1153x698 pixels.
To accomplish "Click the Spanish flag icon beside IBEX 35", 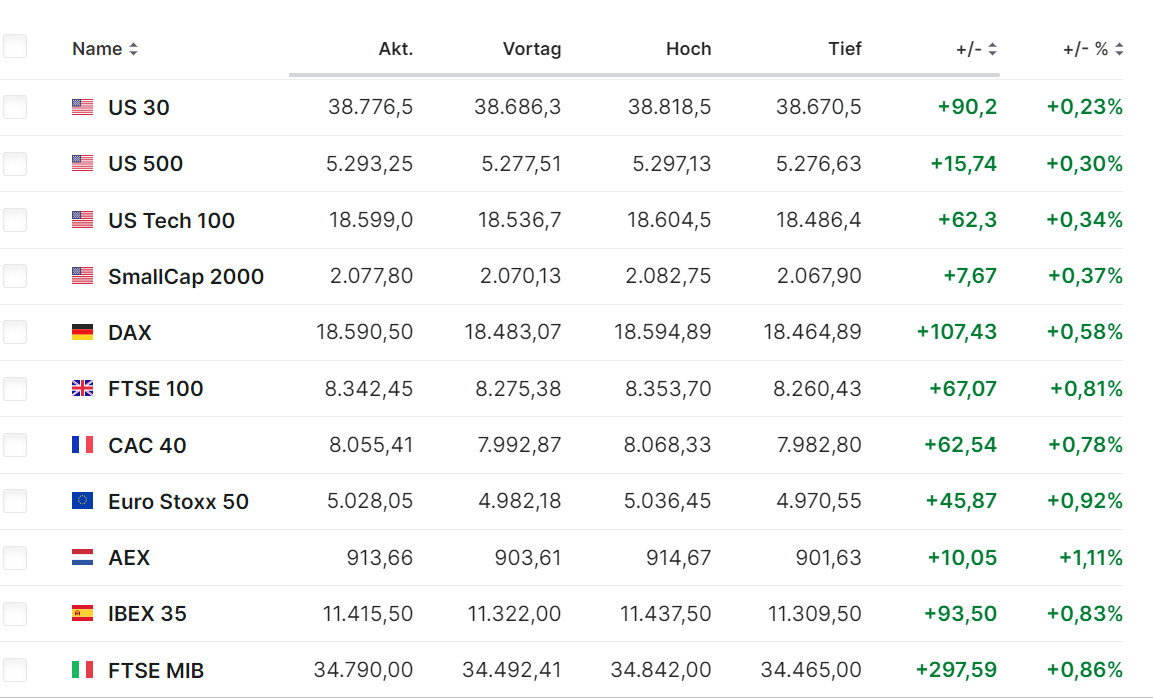I will coord(82,613).
